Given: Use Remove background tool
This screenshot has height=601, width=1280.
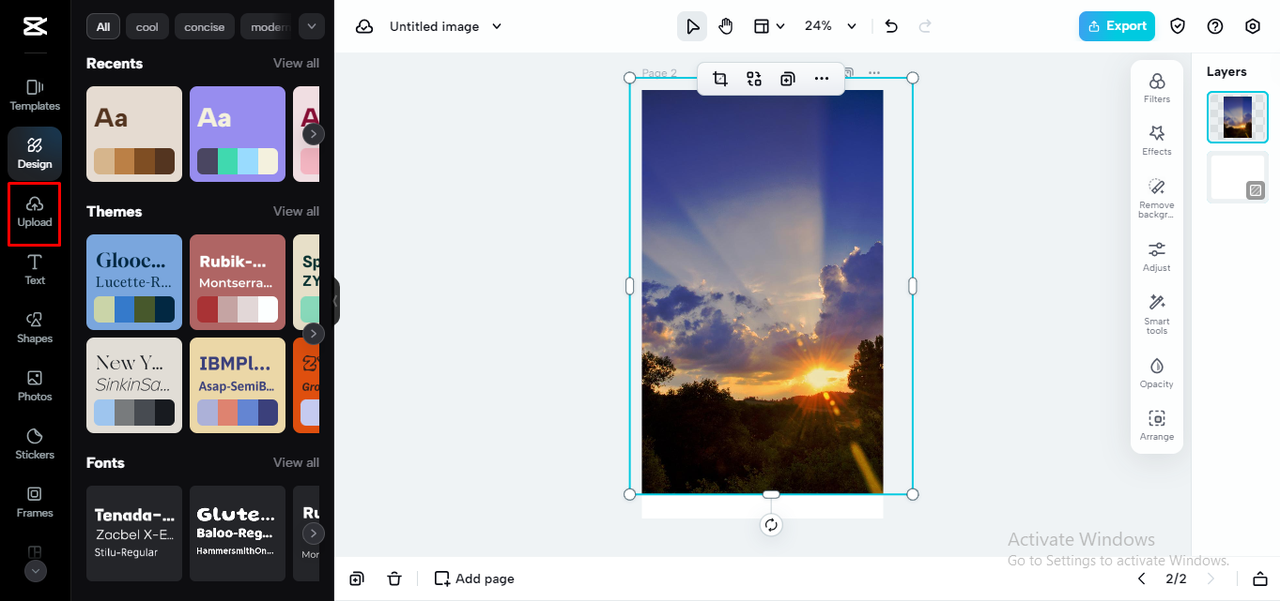Looking at the screenshot, I should click(x=1157, y=199).
